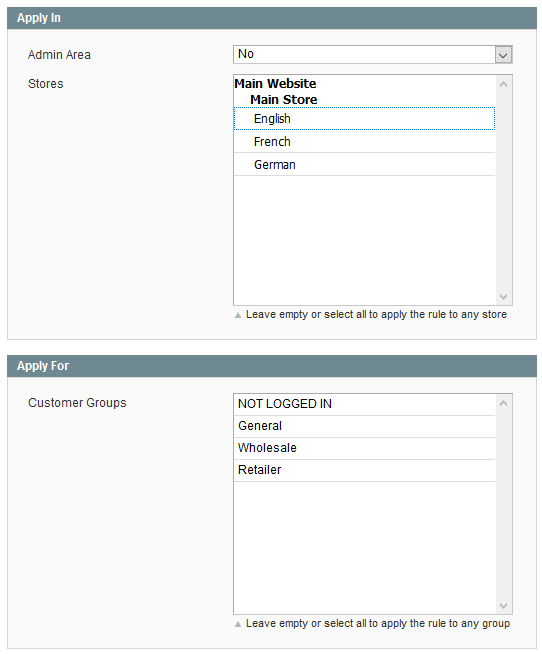Image resolution: width=542 pixels, height=654 pixels.
Task: Select French store view
Action: coord(364,142)
